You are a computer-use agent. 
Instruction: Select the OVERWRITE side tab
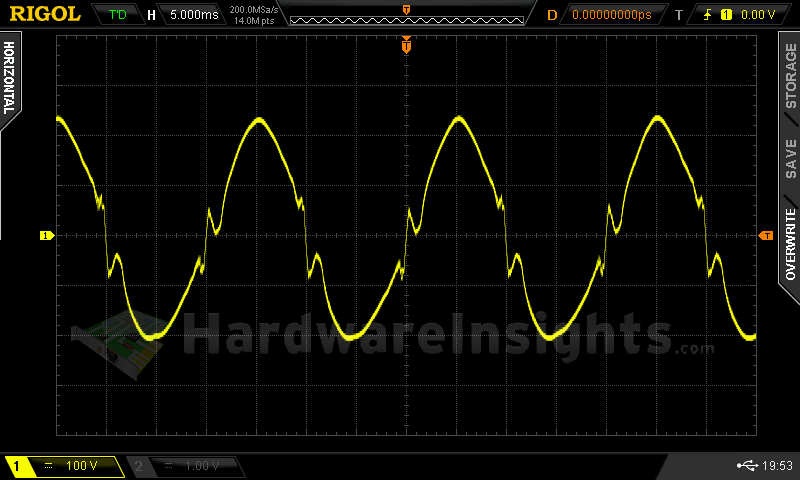click(790, 245)
